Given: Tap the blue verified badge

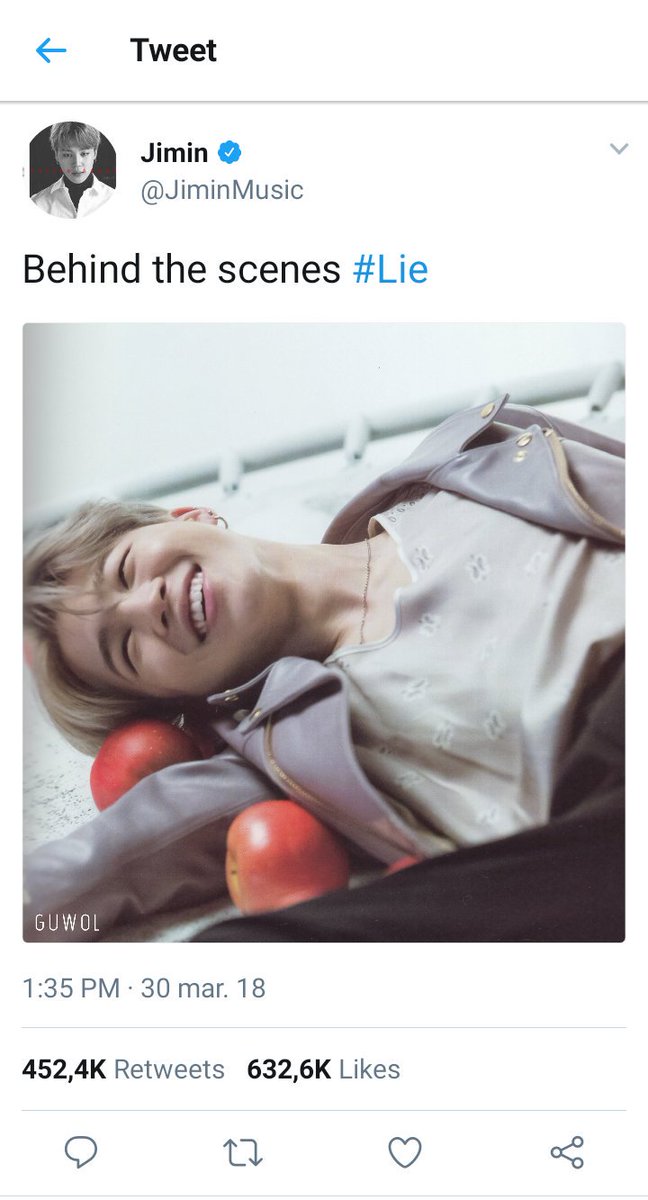Looking at the screenshot, I should 231,154.
